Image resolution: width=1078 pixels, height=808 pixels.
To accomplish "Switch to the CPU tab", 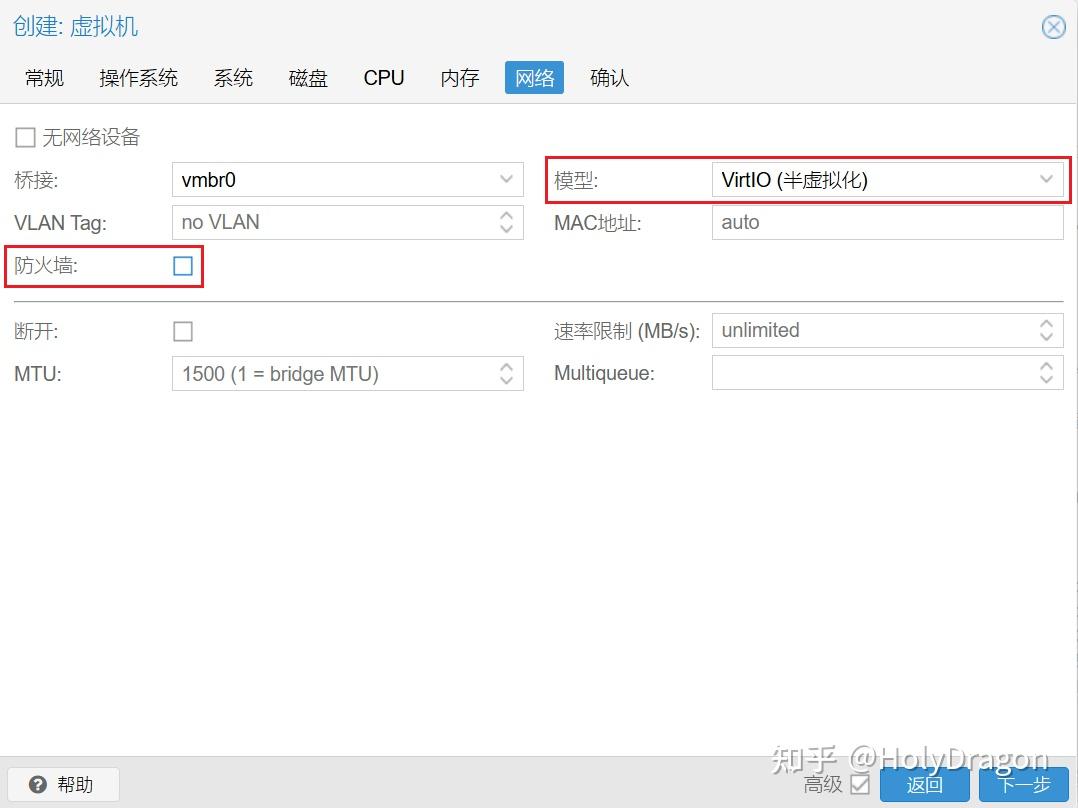I will point(383,77).
